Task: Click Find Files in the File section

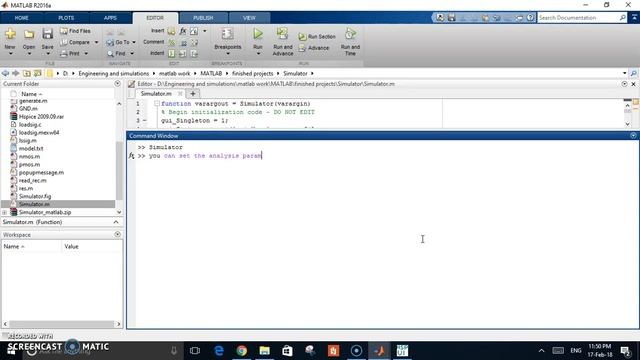Action: [x=76, y=31]
